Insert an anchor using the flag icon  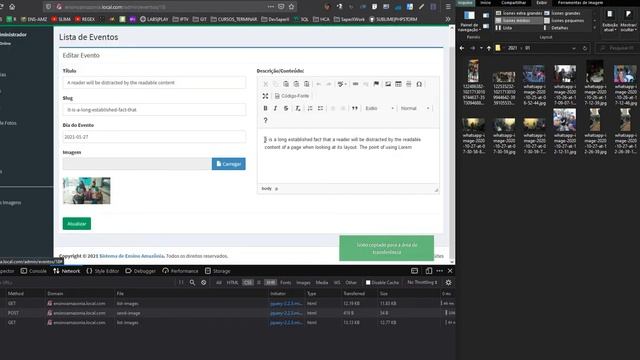click(376, 84)
